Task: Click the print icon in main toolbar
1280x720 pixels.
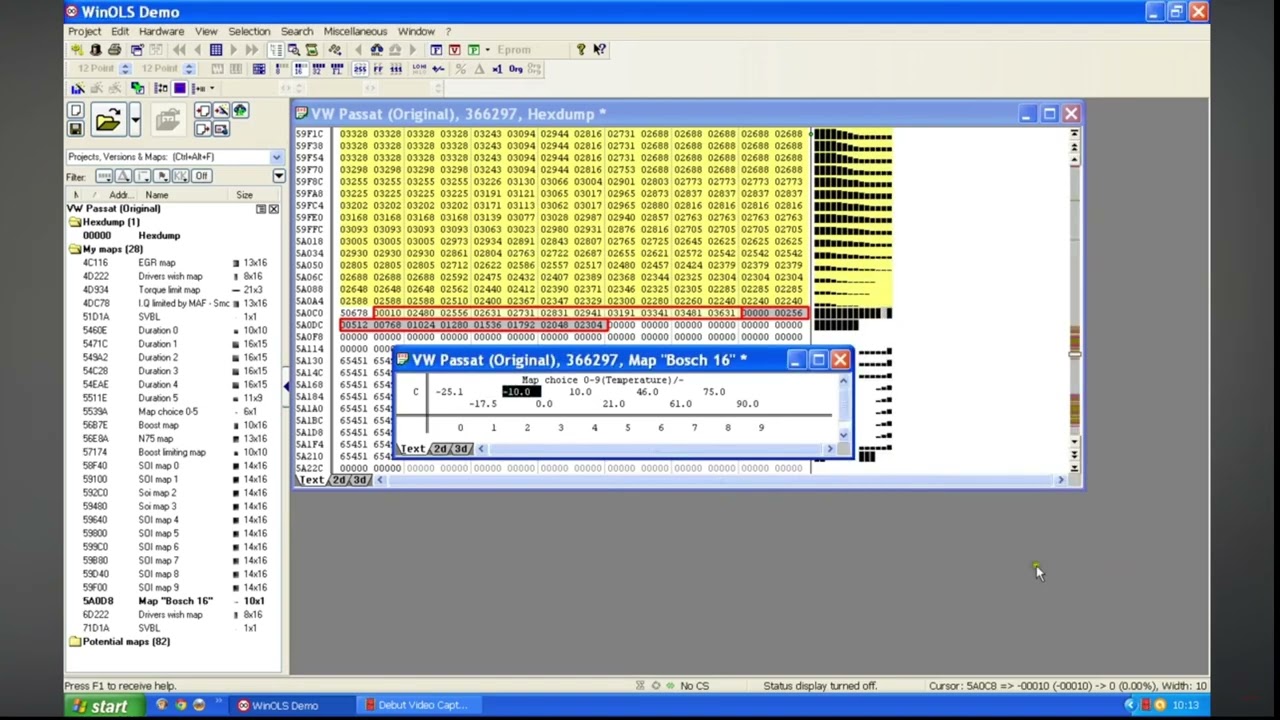Action: [115, 50]
